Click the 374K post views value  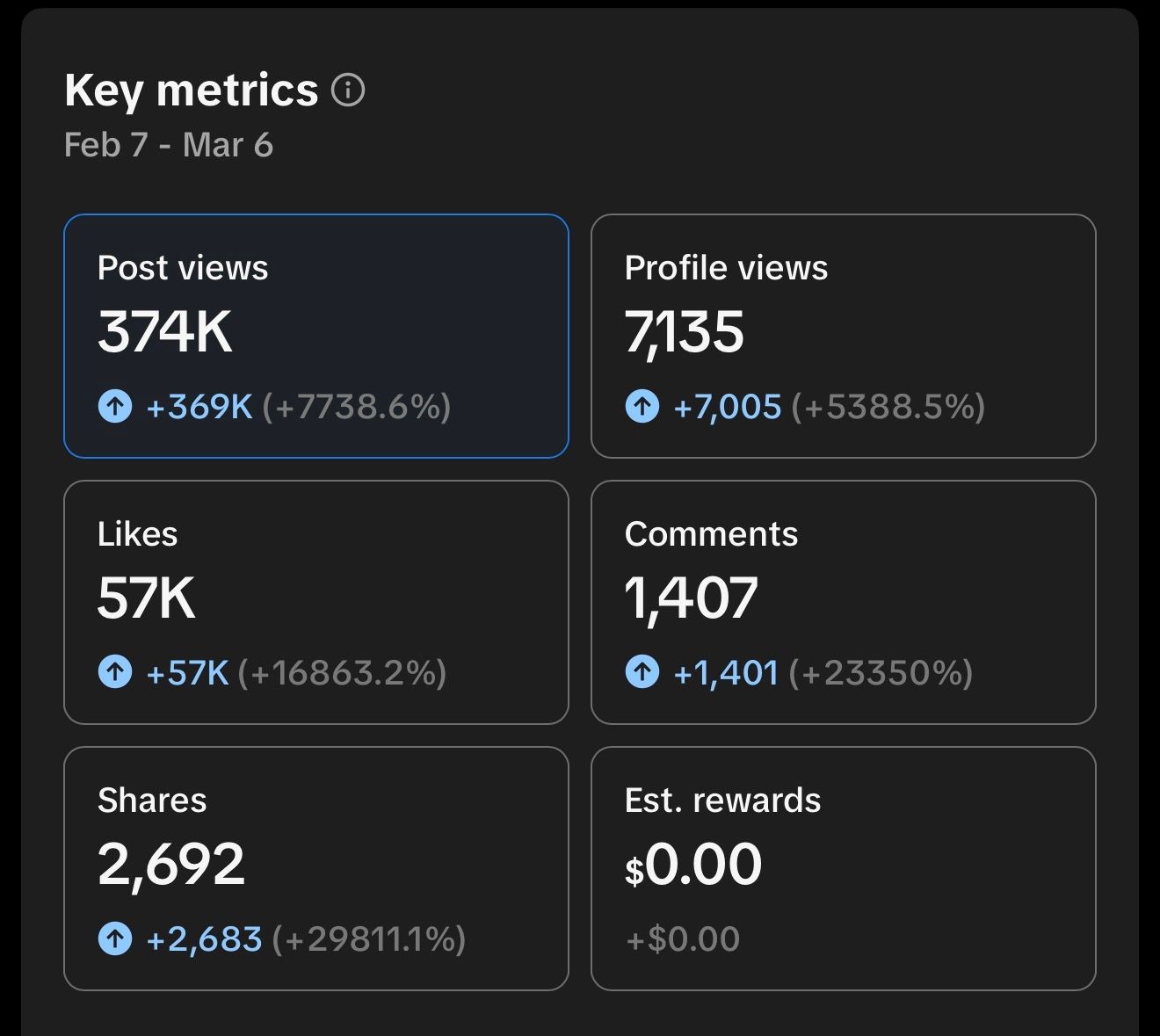click(165, 332)
